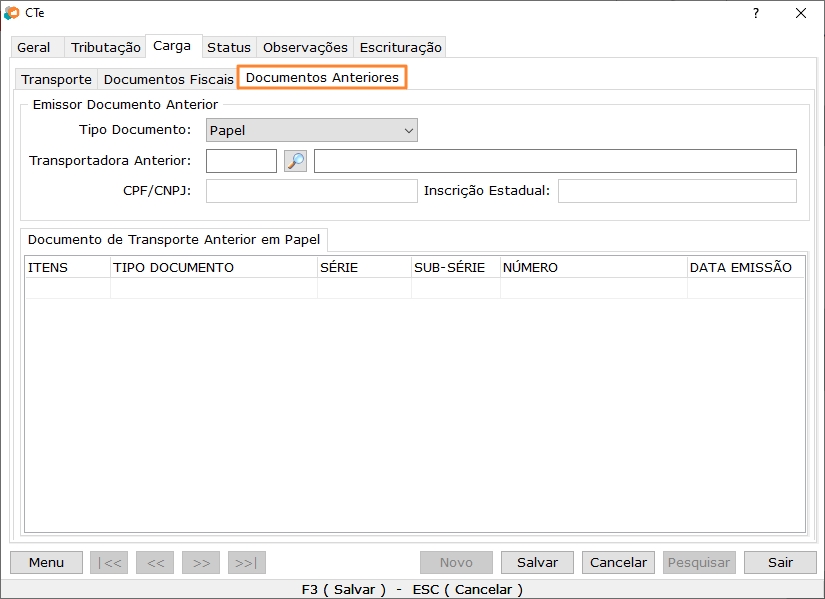Navigate to the first record
This screenshot has width=825, height=599.
(x=108, y=562)
